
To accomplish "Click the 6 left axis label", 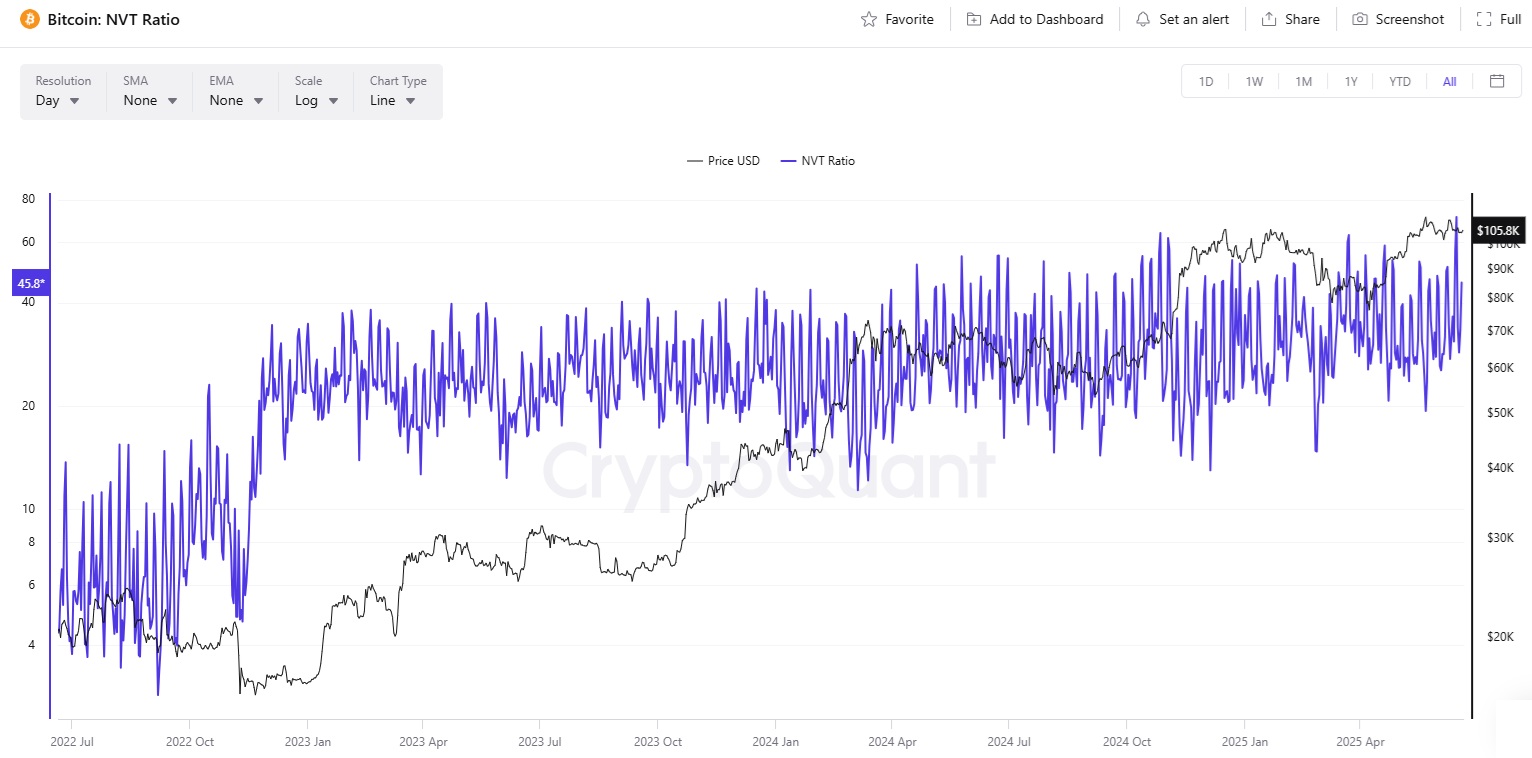I will tap(31, 584).
